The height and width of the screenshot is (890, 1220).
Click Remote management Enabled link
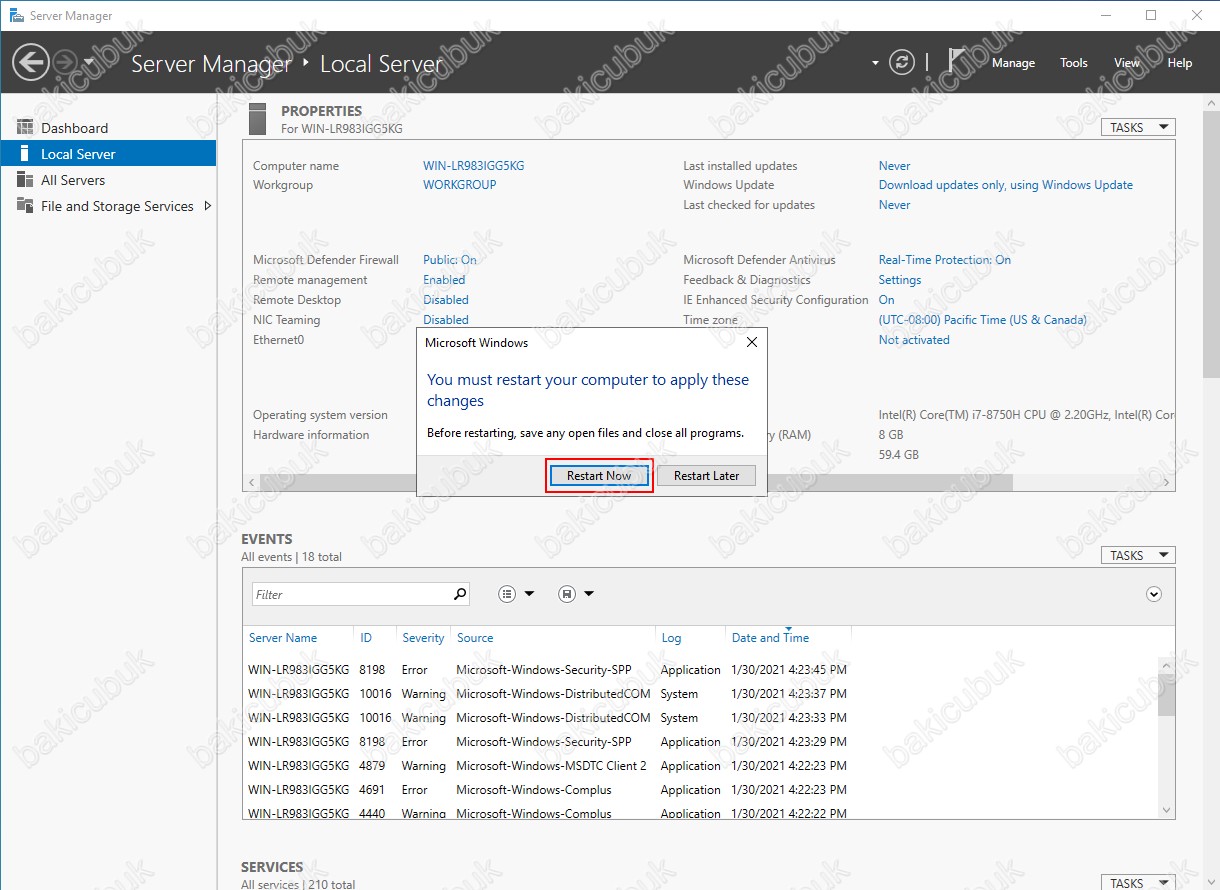(x=444, y=280)
